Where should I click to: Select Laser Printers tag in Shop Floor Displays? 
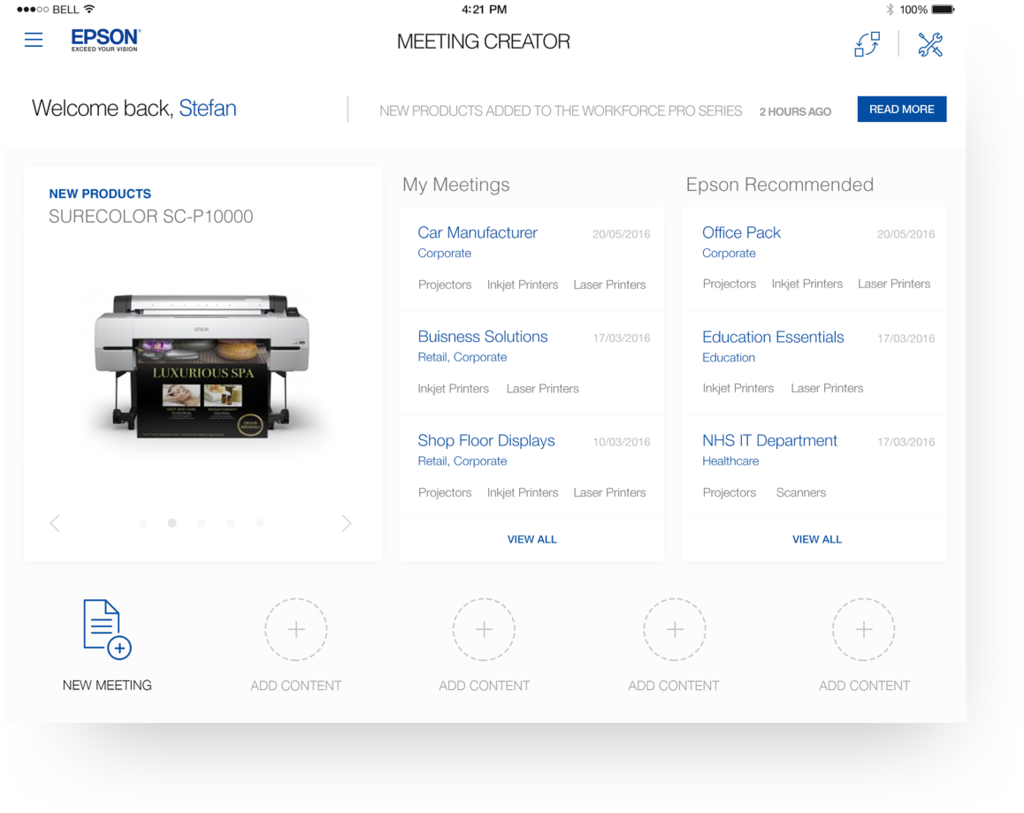[x=609, y=492]
